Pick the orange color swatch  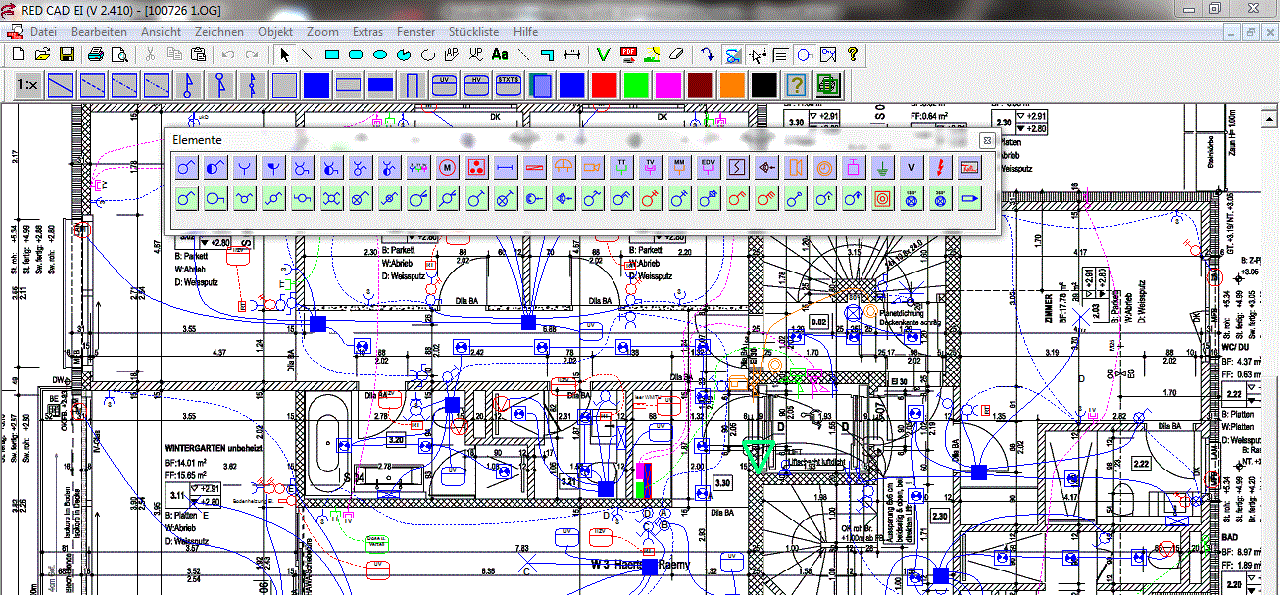point(732,85)
